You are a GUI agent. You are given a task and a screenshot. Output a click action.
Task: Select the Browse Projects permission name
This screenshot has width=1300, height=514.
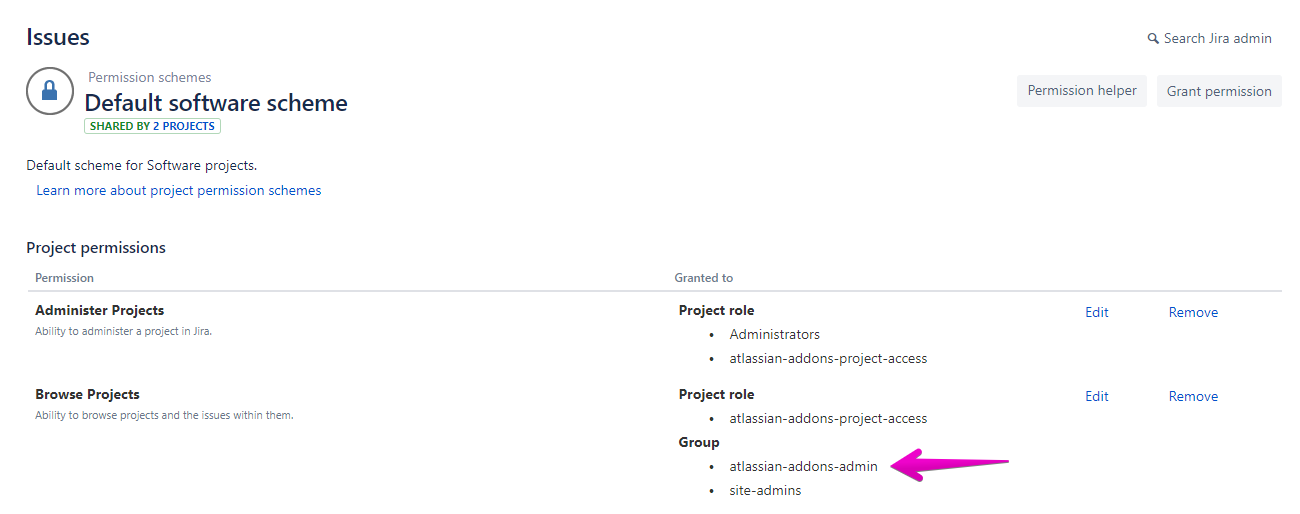coord(87,395)
